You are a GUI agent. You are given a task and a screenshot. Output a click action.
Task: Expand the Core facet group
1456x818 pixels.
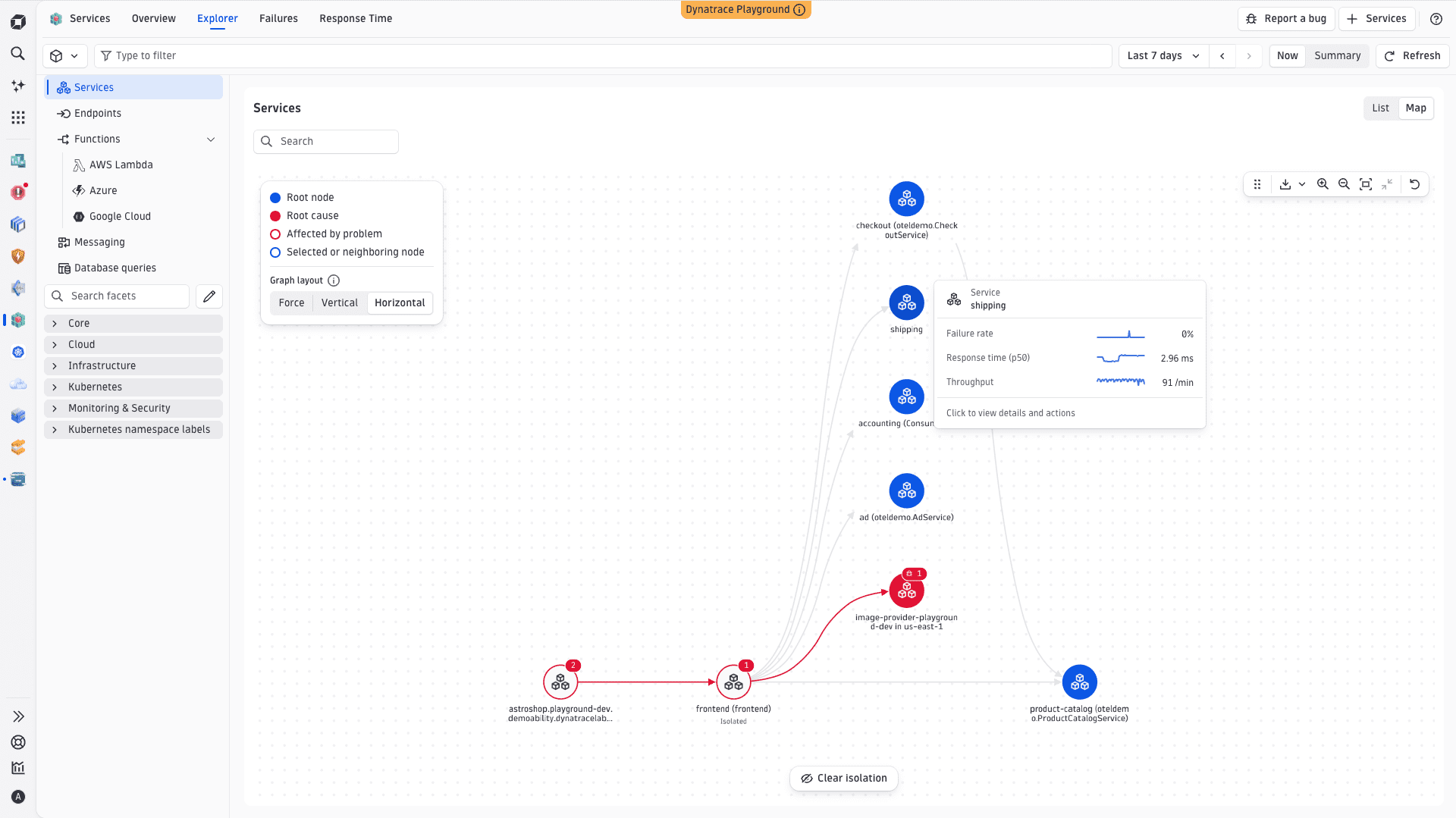click(x=133, y=324)
